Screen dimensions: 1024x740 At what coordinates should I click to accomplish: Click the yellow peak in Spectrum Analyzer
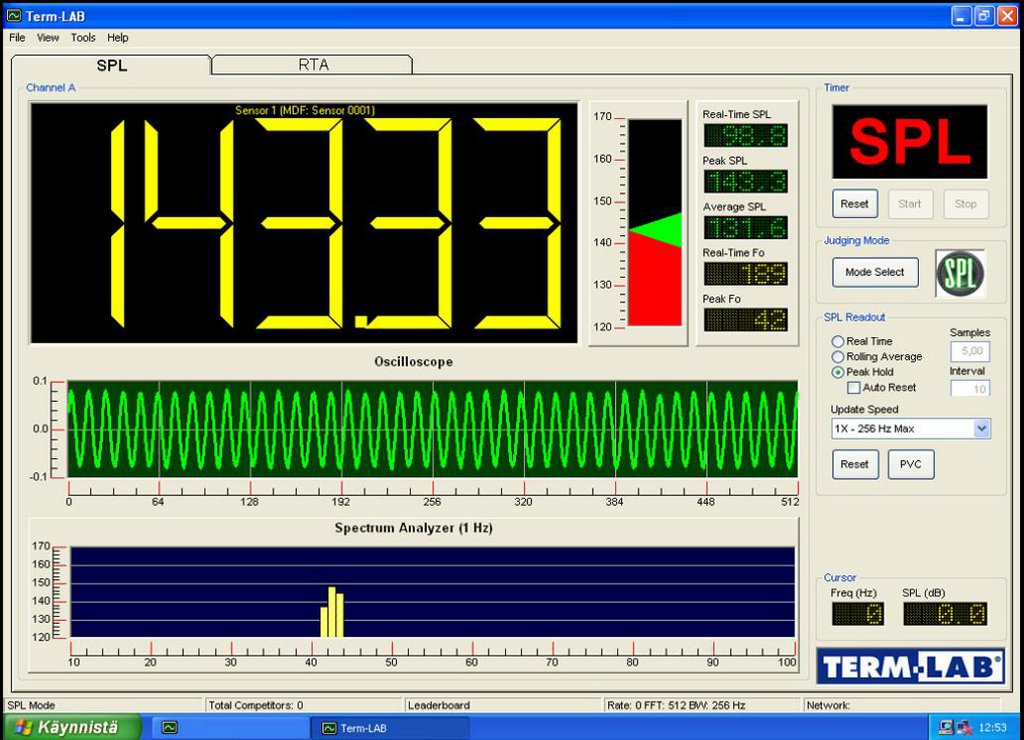[x=332, y=612]
